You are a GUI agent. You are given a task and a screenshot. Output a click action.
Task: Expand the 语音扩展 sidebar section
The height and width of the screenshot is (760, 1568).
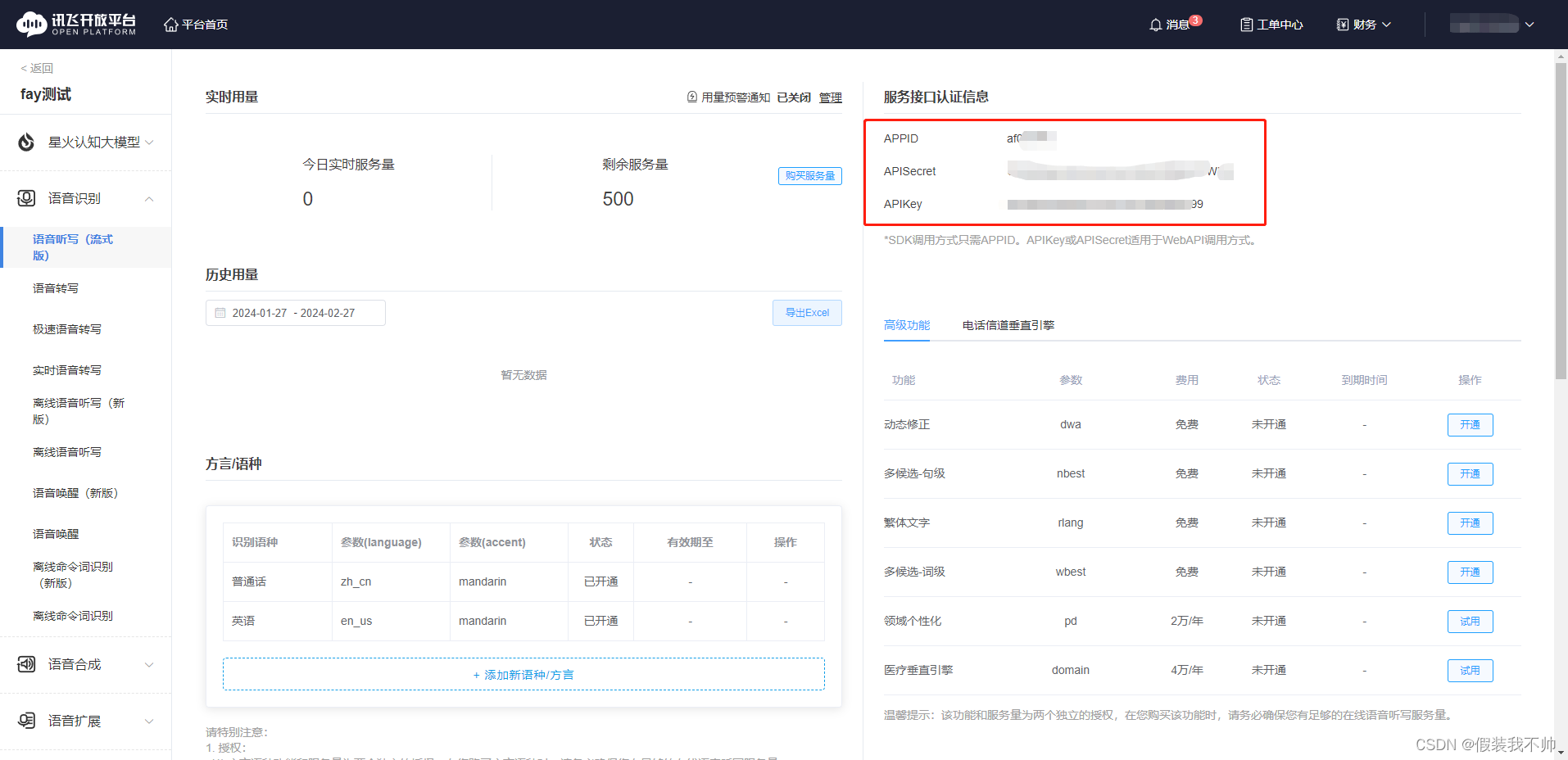pyautogui.click(x=149, y=722)
